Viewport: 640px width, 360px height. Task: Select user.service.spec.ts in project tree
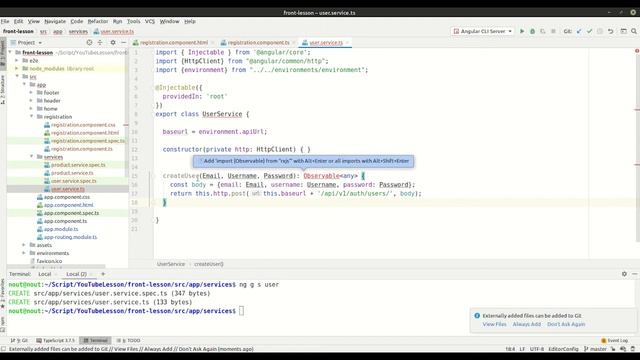point(74,181)
